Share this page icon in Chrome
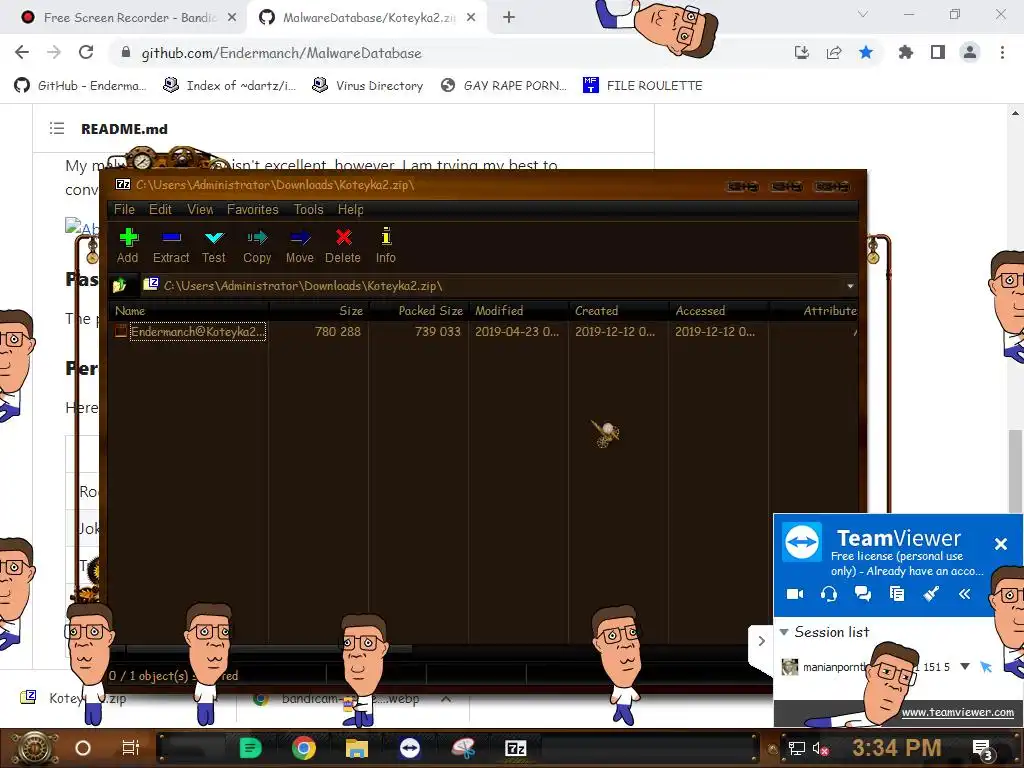The height and width of the screenshot is (768, 1024). pyautogui.click(x=834, y=52)
